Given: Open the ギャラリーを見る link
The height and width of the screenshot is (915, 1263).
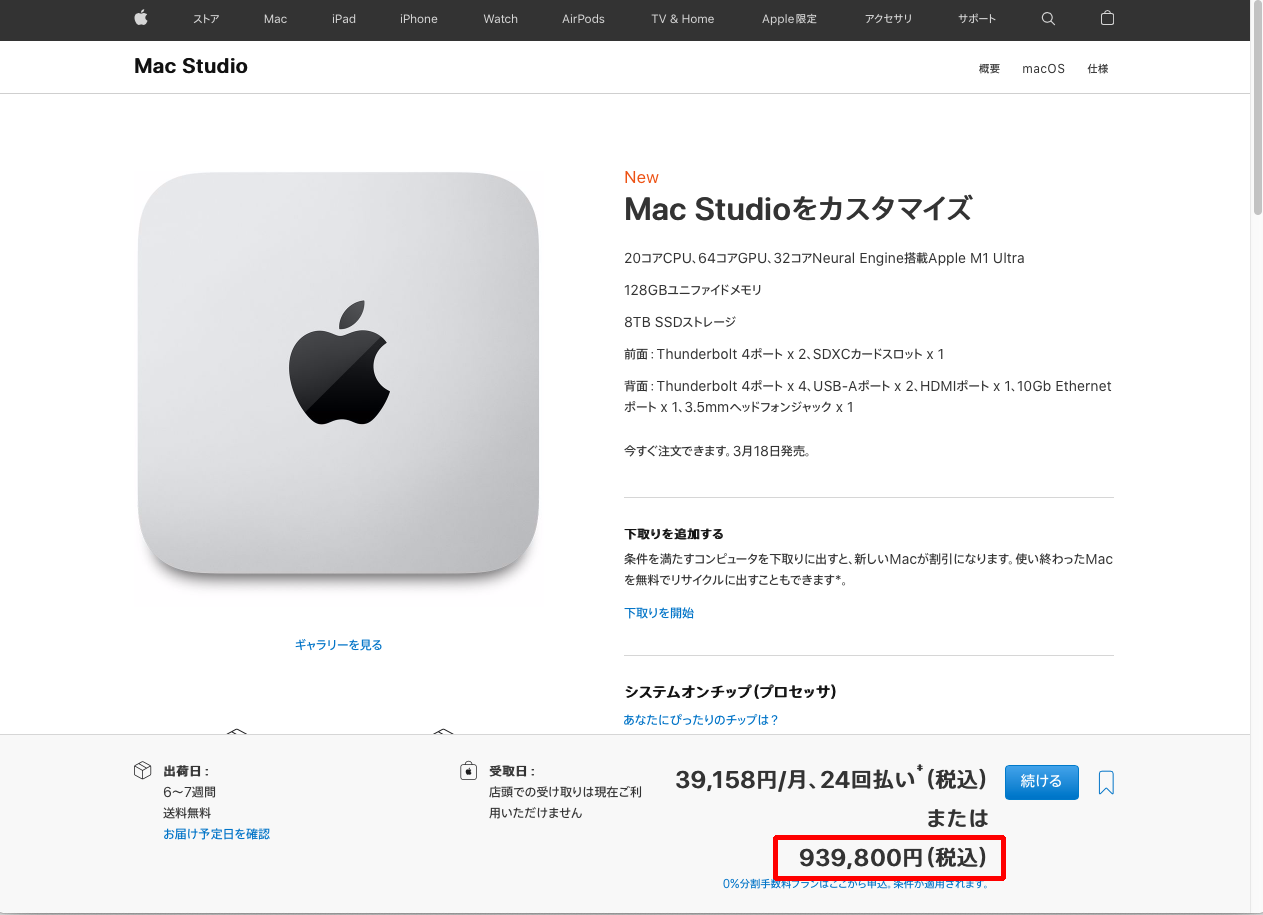Looking at the screenshot, I should pos(338,645).
